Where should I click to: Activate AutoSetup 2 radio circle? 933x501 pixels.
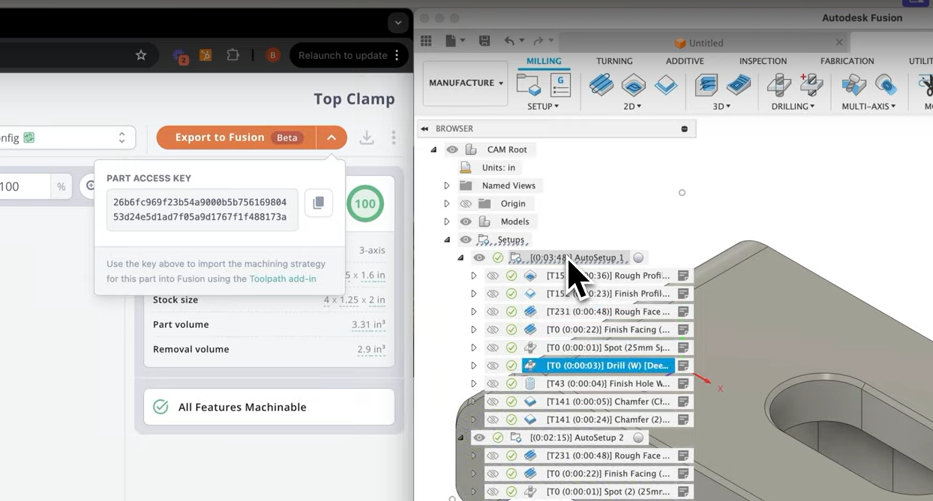(x=638, y=438)
